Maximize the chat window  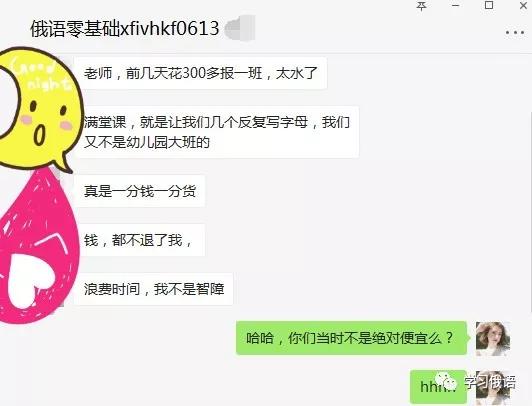coord(489,5)
